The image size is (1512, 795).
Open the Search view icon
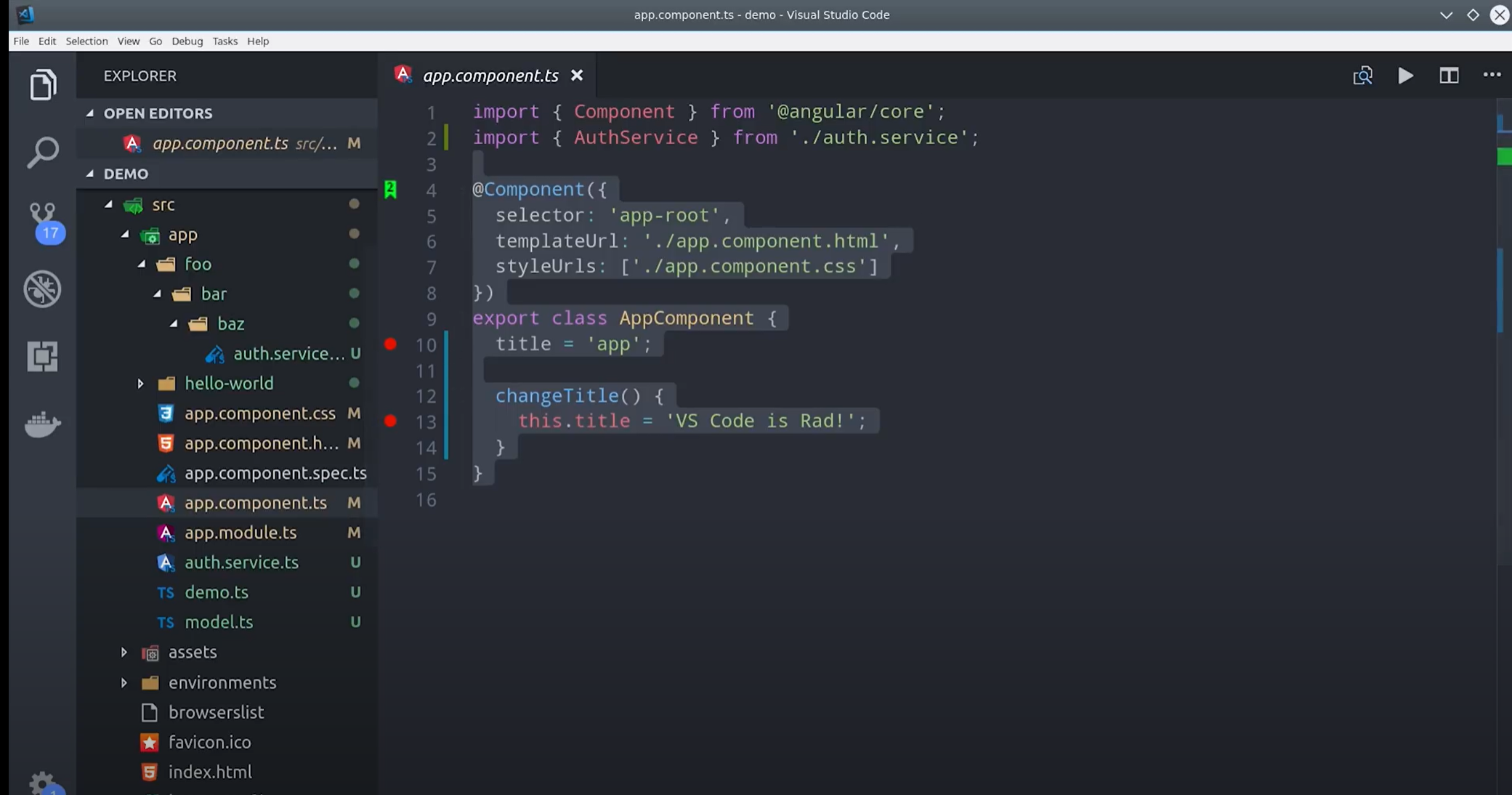(x=43, y=152)
